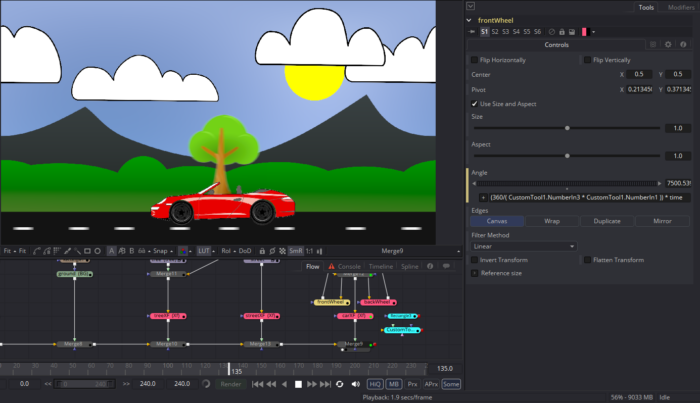Viewport: 700px width, 403px height.
Task: Open the Timeline tab
Action: (x=381, y=266)
